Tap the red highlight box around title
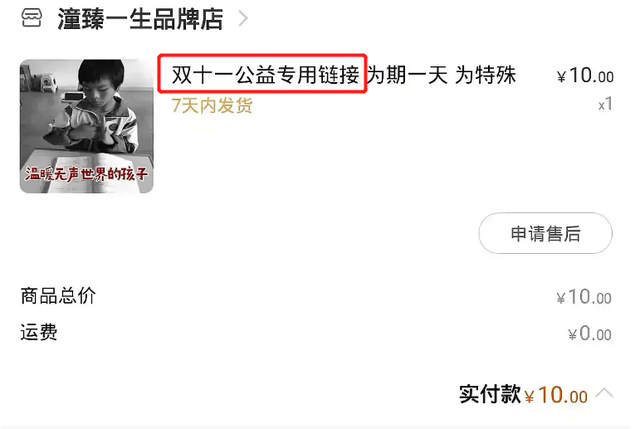This screenshot has width=640, height=429. 262,73
